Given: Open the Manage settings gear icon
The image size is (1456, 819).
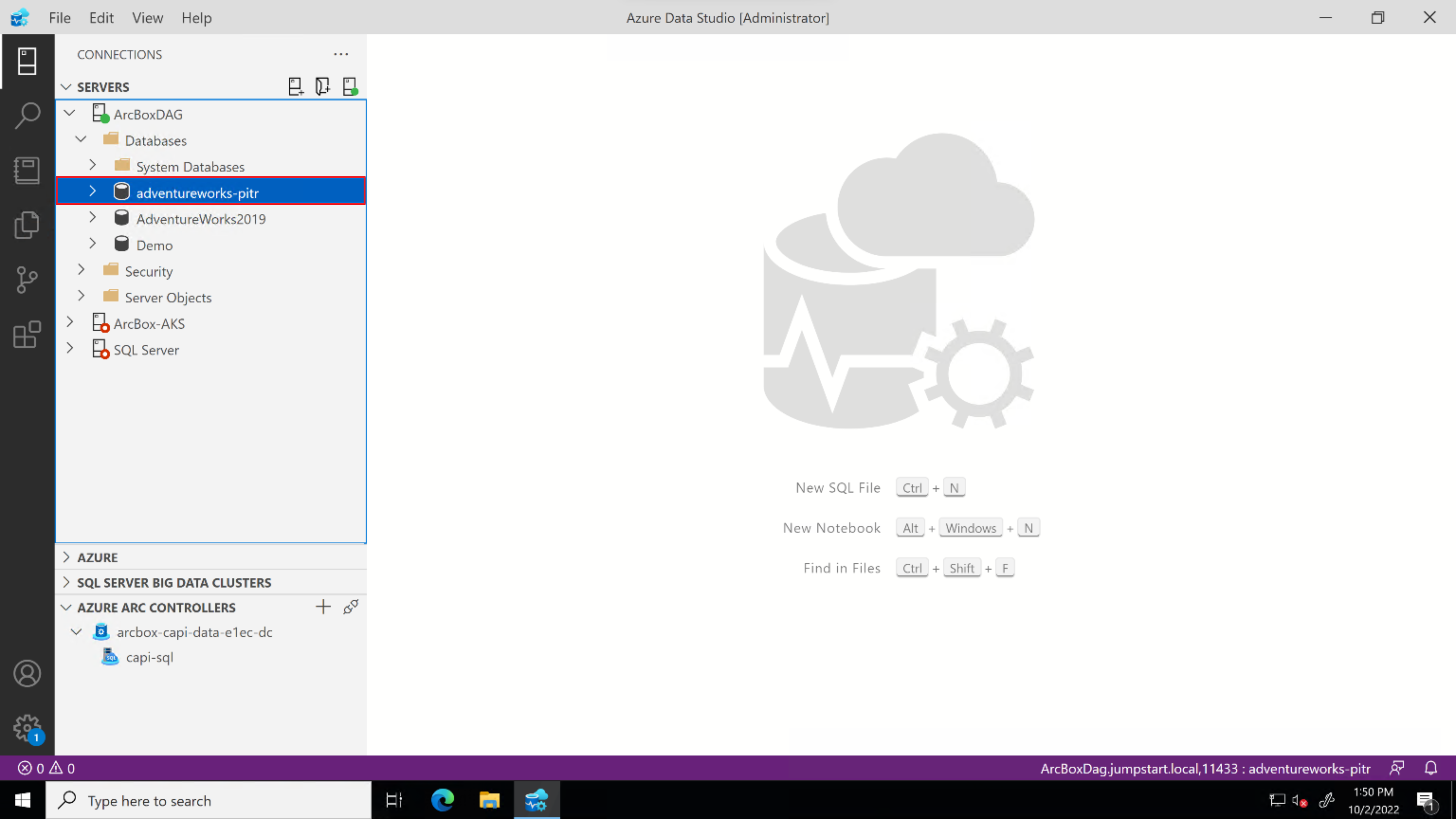Looking at the screenshot, I should [x=27, y=728].
